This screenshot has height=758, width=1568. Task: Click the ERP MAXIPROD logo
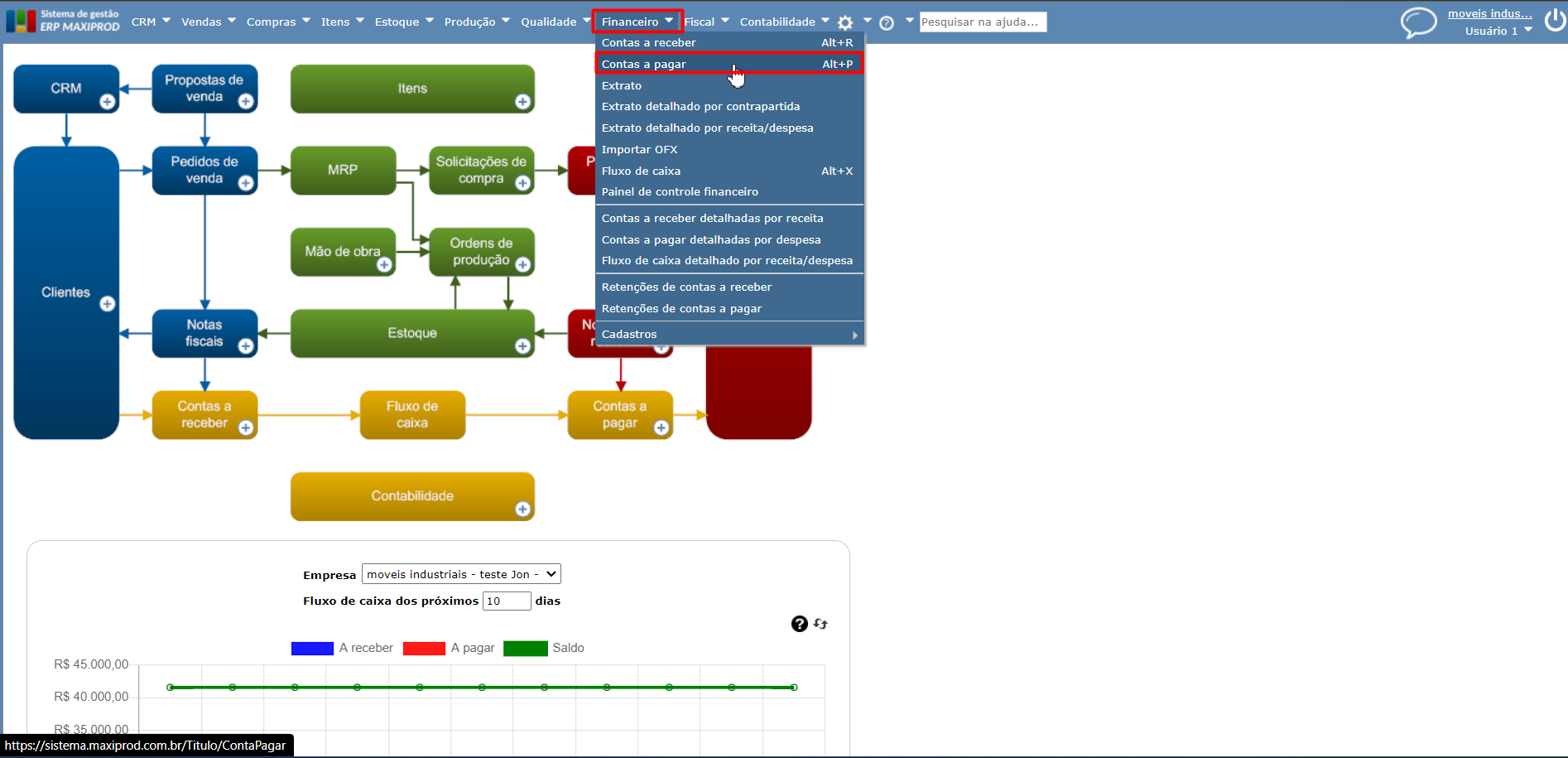[63, 21]
